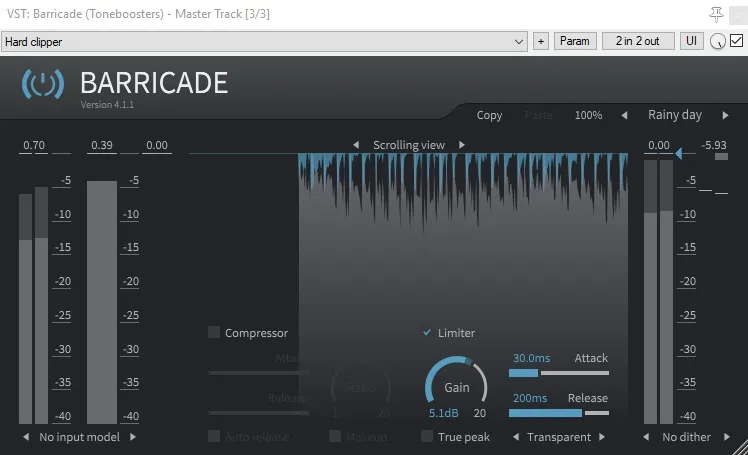Click the 0.70 input peak readout

tap(34, 145)
